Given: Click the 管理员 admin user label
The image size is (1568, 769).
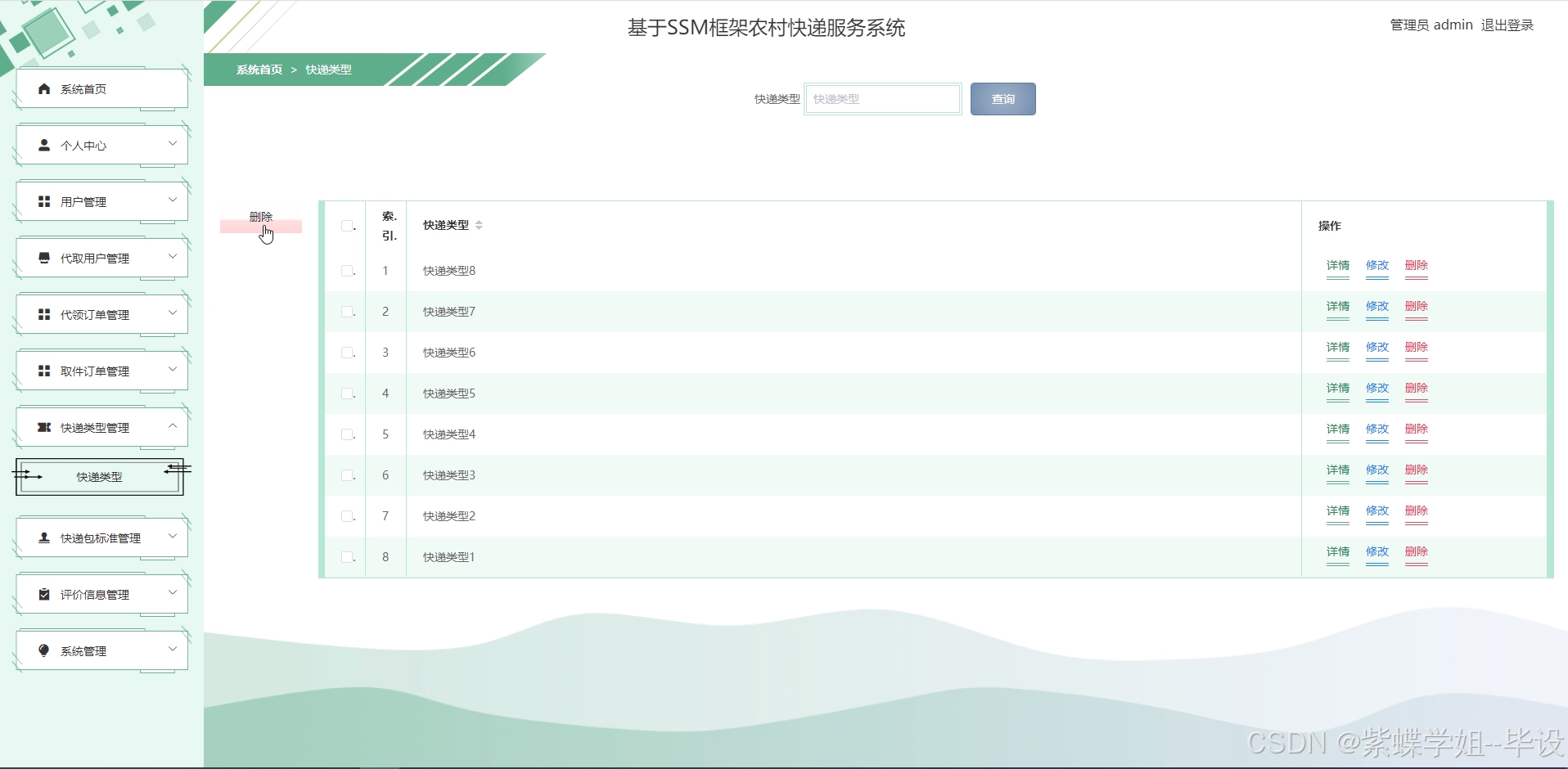Looking at the screenshot, I should (x=1431, y=25).
